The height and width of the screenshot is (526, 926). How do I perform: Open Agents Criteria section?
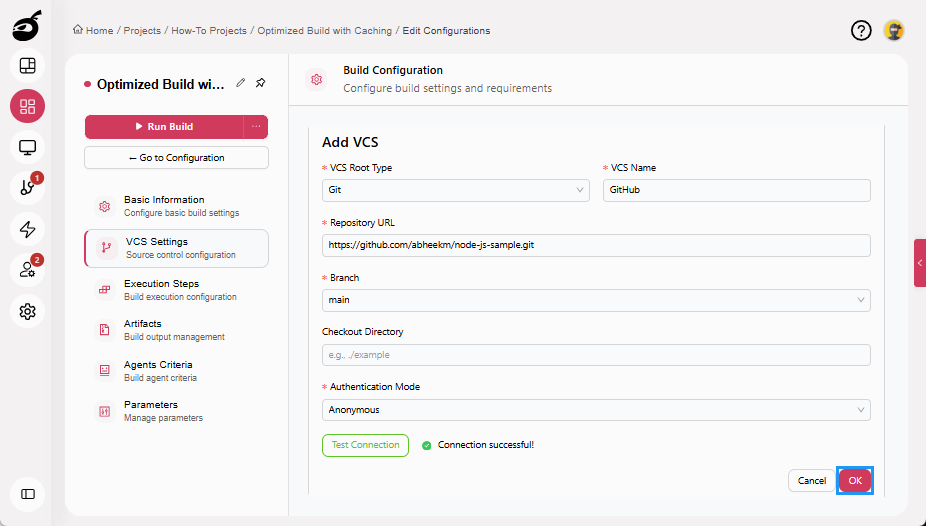177,371
